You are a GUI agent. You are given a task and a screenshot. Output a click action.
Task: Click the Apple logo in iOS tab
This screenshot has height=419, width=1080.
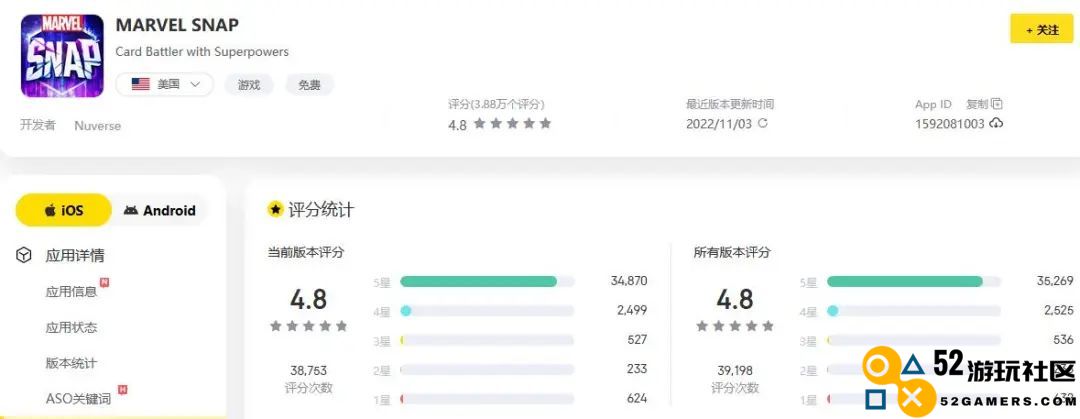50,210
